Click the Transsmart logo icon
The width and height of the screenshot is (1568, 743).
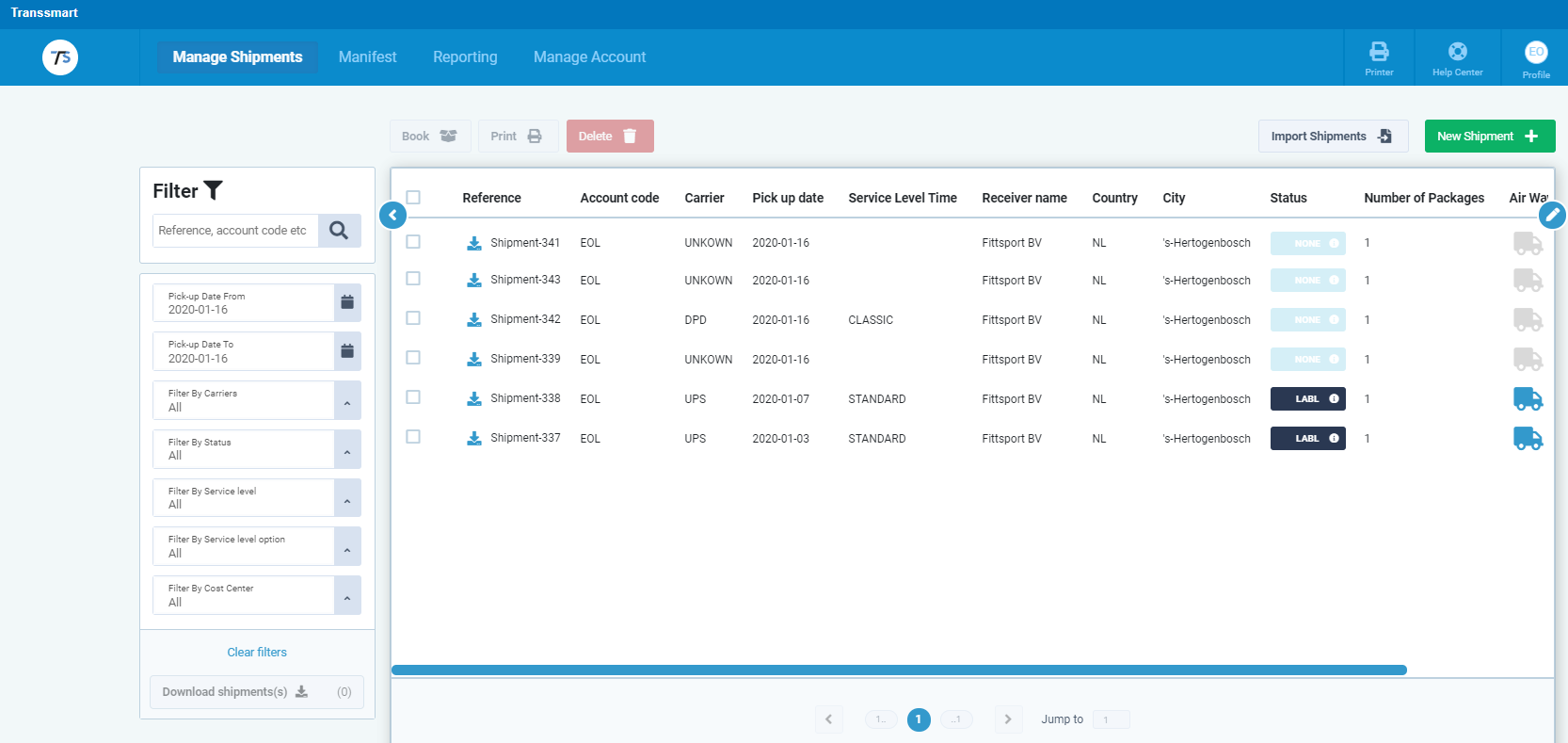tap(60, 57)
